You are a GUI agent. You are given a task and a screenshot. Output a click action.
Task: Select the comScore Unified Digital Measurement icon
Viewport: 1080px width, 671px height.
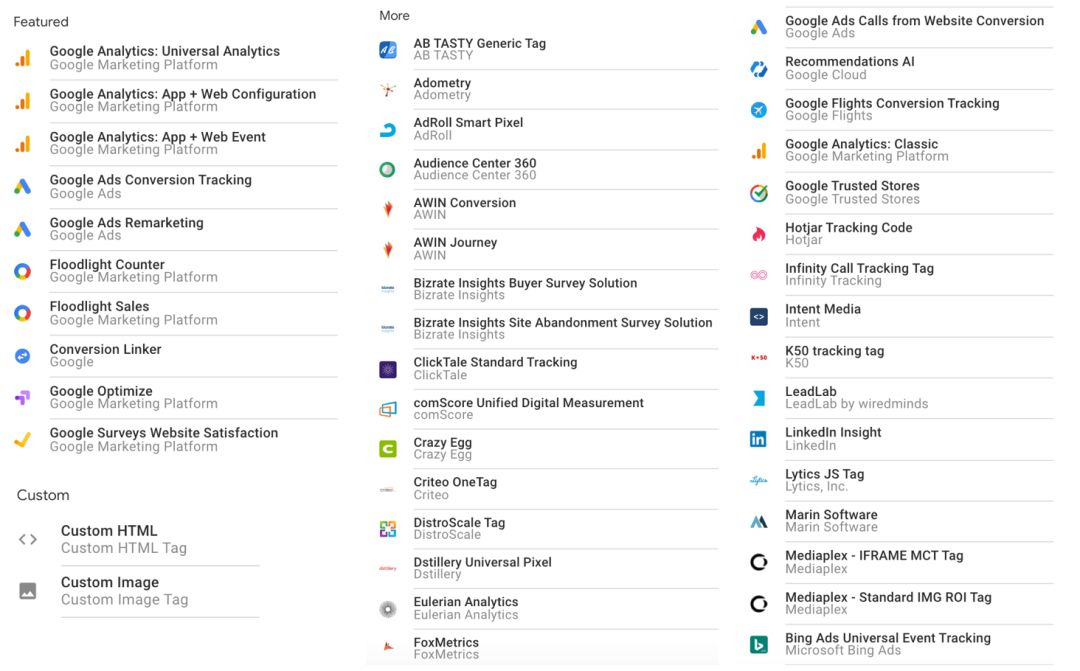388,410
